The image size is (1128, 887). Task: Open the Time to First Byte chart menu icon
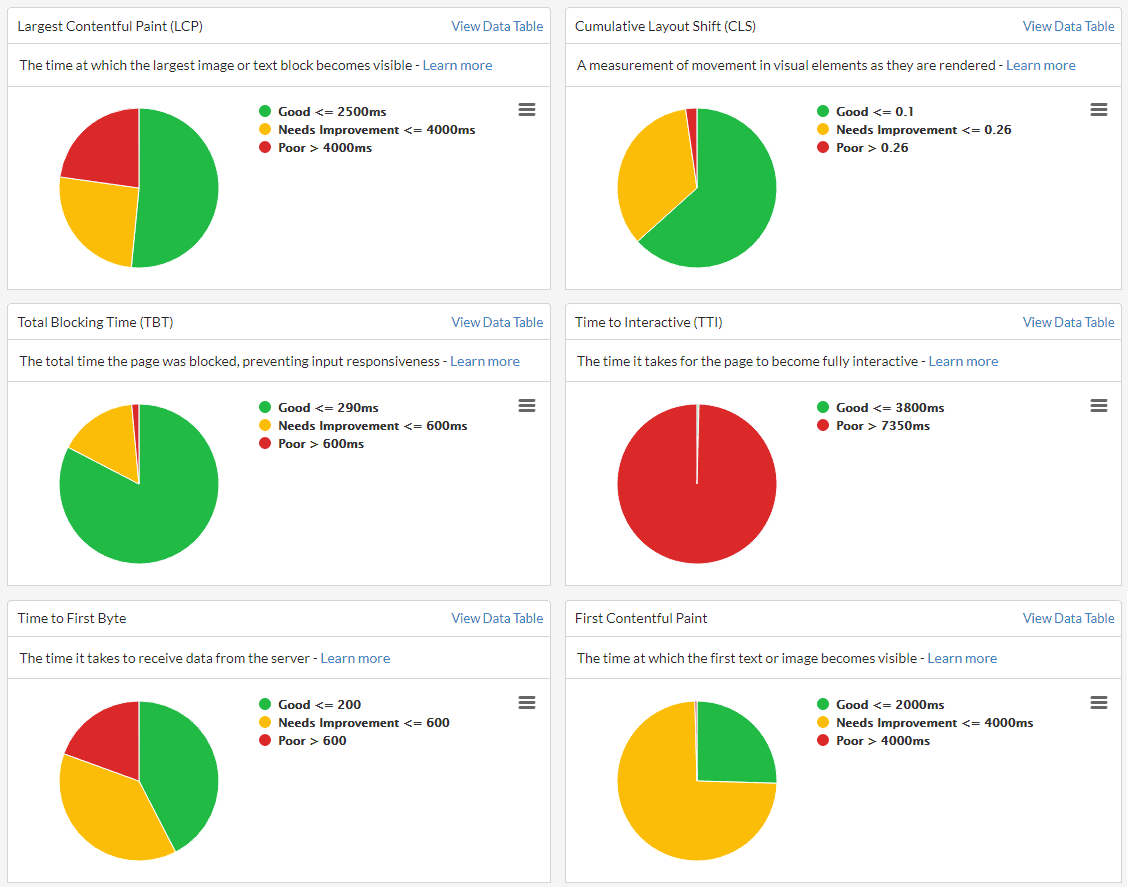[527, 703]
